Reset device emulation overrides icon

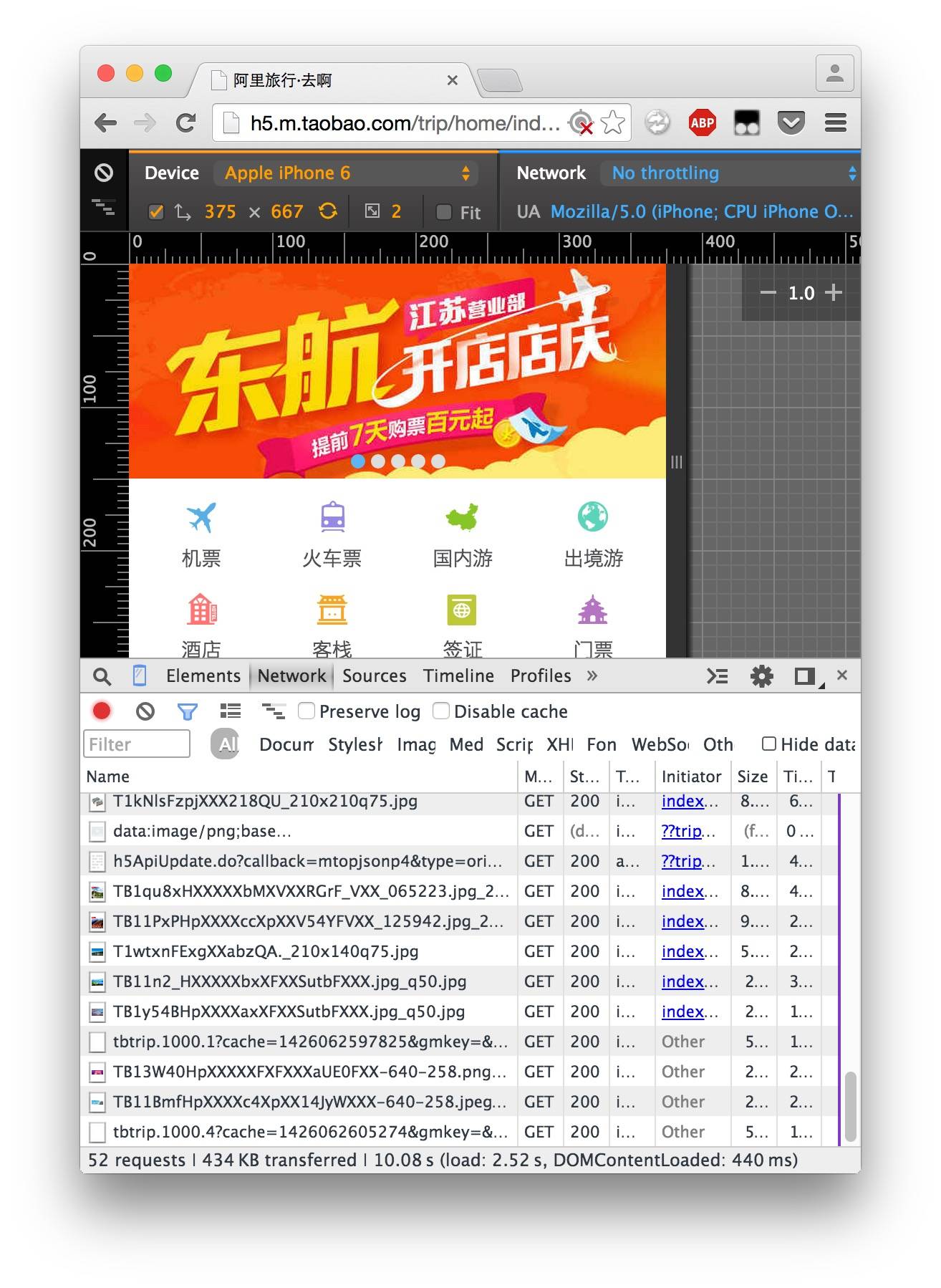[x=104, y=173]
